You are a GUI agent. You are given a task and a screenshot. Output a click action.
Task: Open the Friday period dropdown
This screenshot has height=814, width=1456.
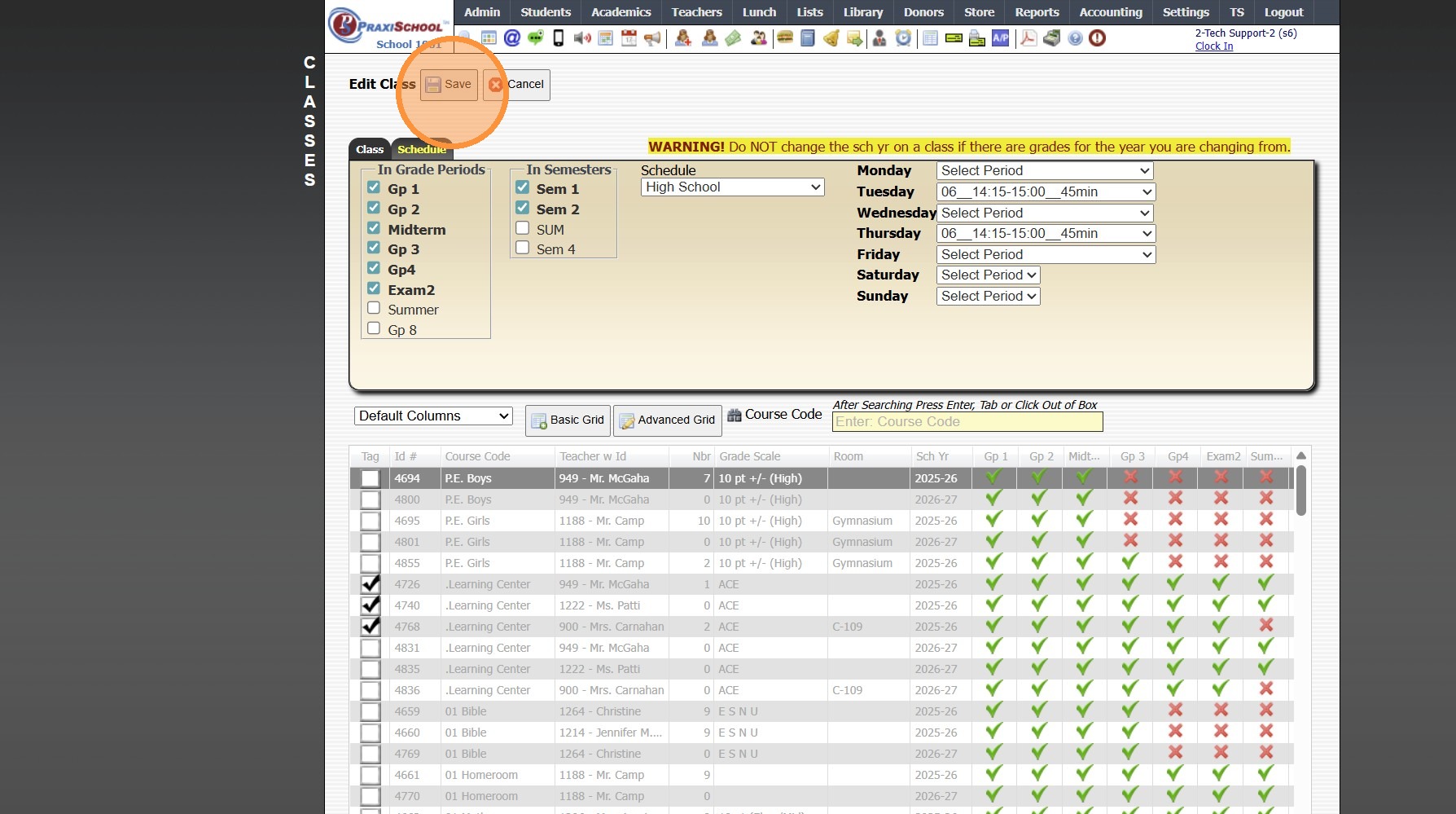click(1046, 255)
